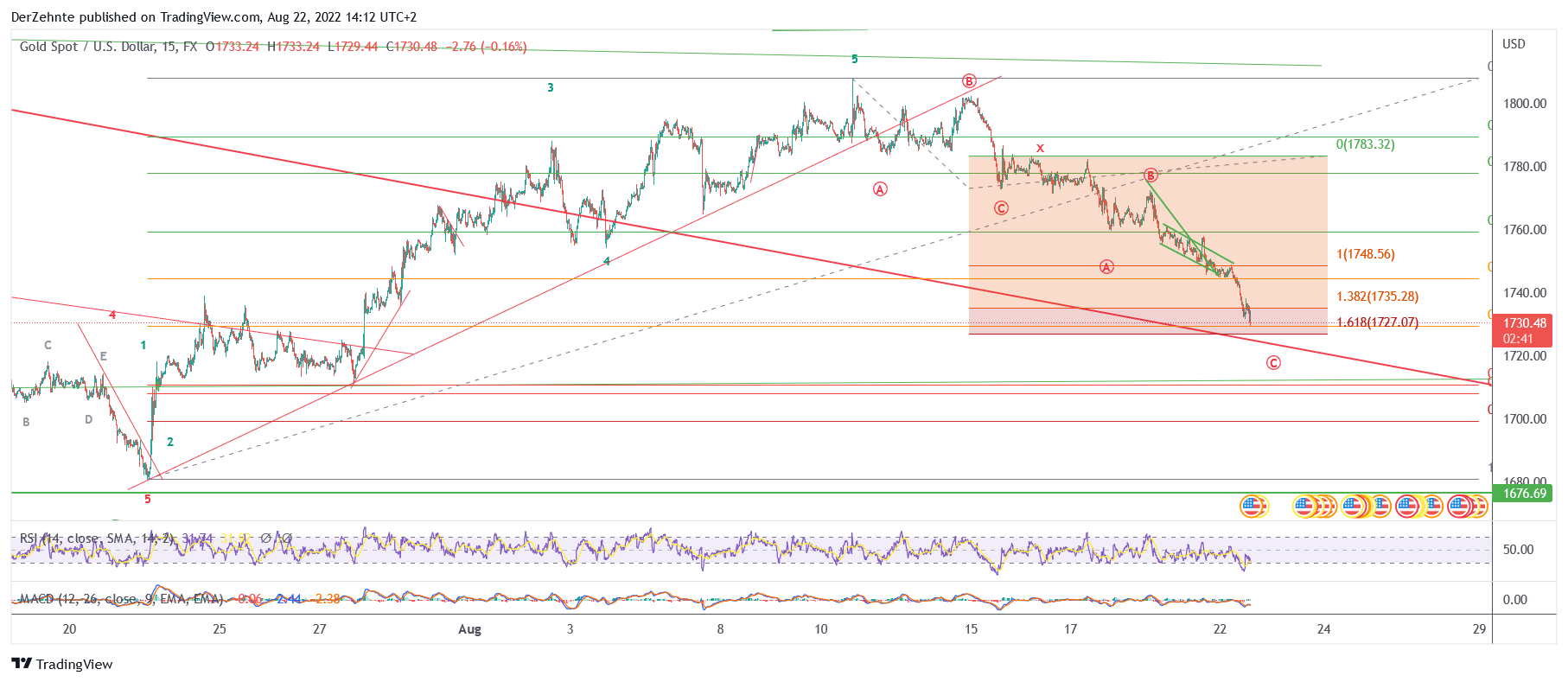Select the 0(1783.32) Fibonacci level label
Image resolution: width=1568 pixels, height=682 pixels.
pyautogui.click(x=1365, y=144)
